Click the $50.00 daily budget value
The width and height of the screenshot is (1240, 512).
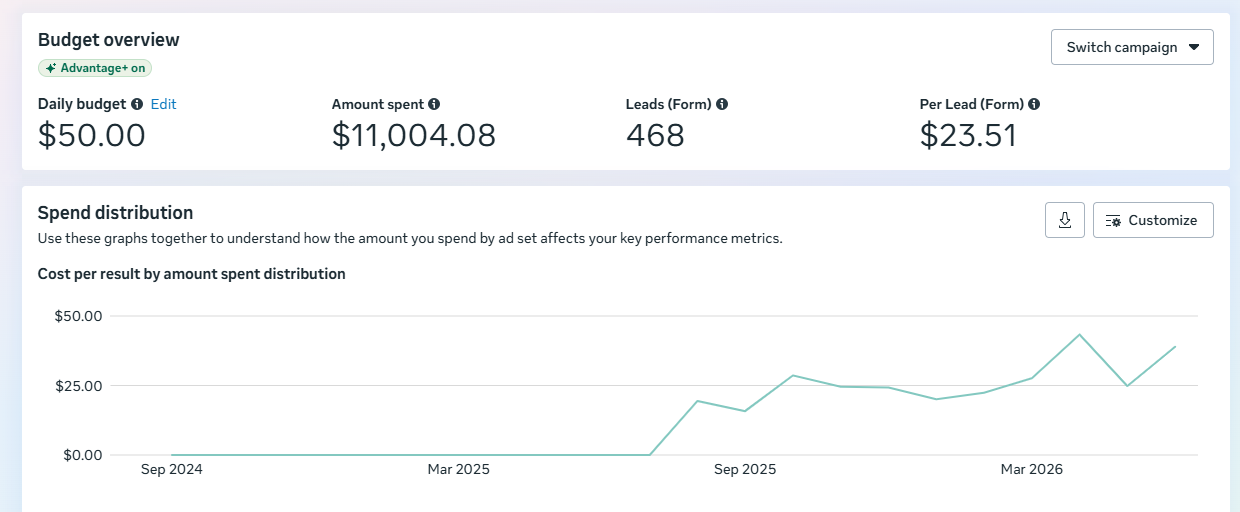click(x=92, y=135)
